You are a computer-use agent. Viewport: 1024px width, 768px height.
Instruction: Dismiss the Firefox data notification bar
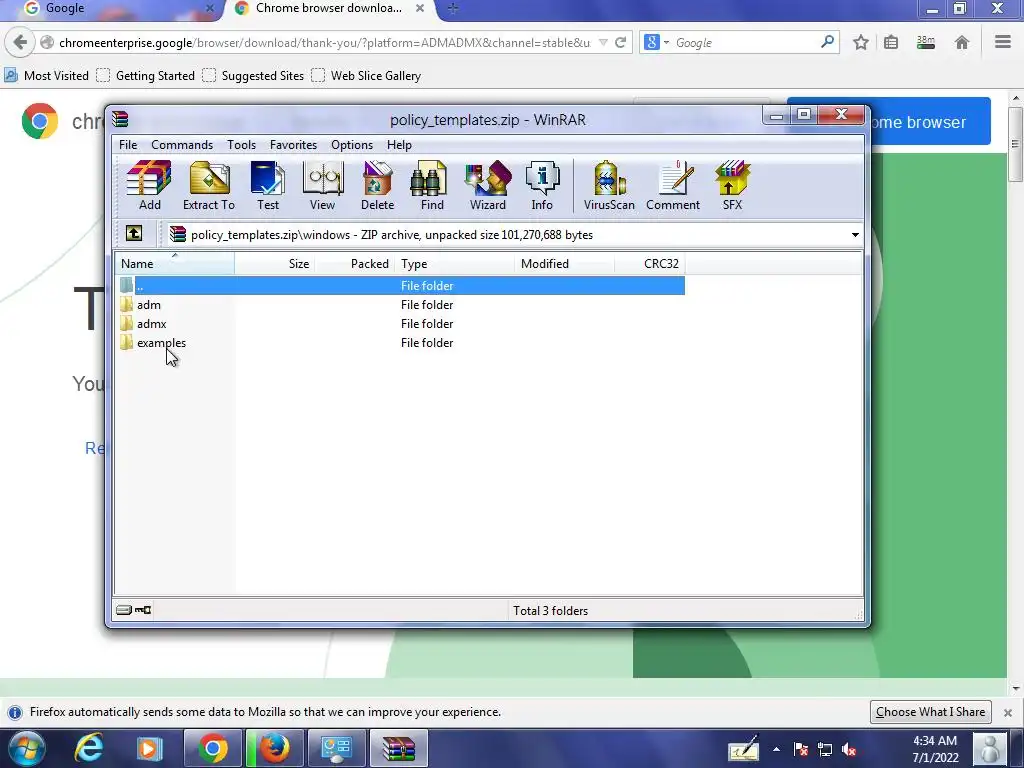pos(1008,712)
